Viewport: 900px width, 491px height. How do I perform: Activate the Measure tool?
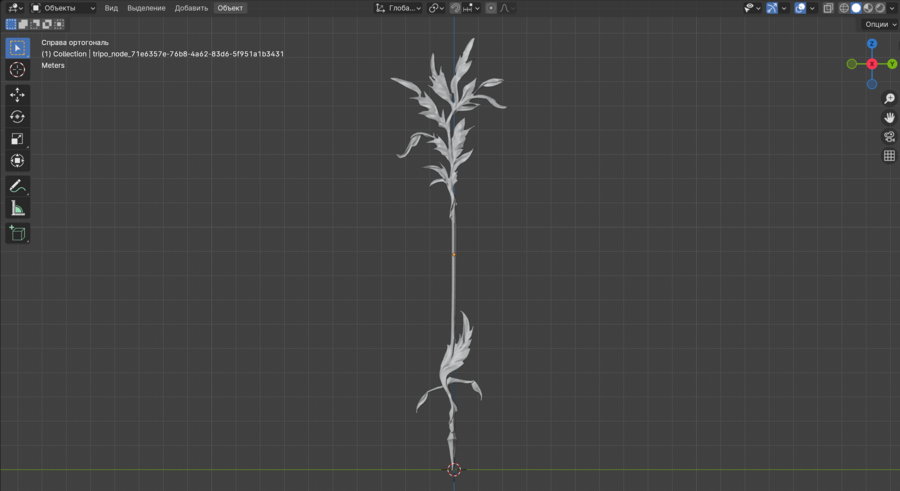pyautogui.click(x=18, y=208)
